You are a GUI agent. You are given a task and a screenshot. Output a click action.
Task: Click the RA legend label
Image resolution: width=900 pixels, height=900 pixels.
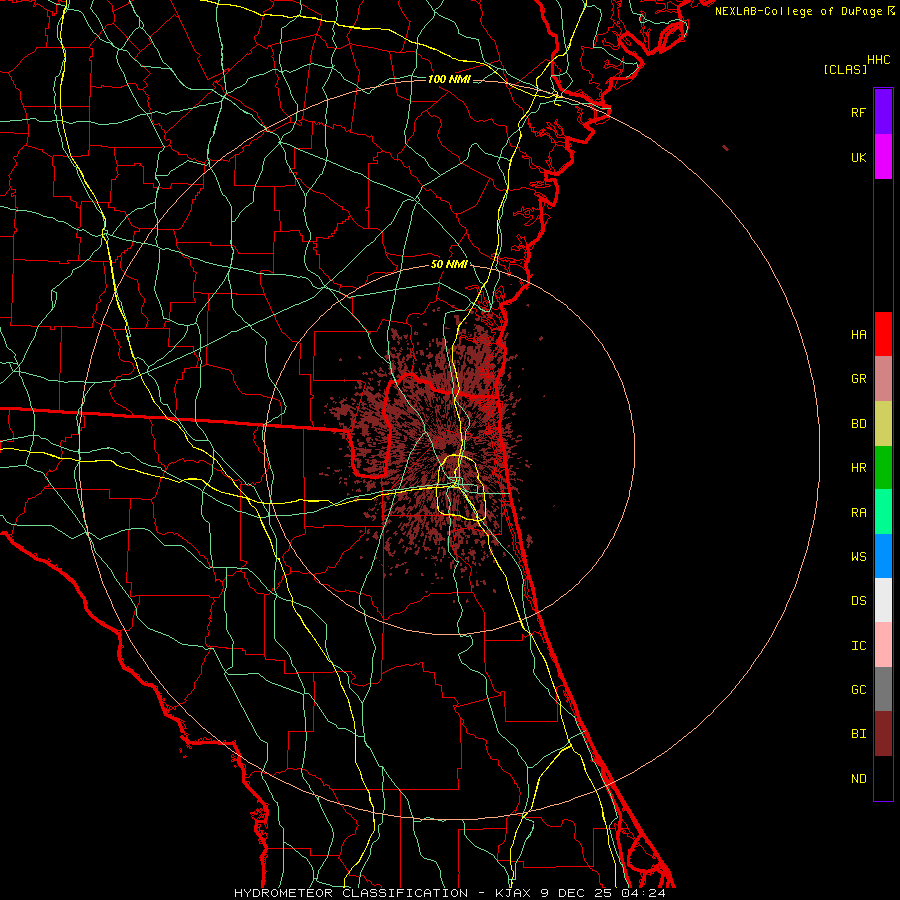[859, 513]
